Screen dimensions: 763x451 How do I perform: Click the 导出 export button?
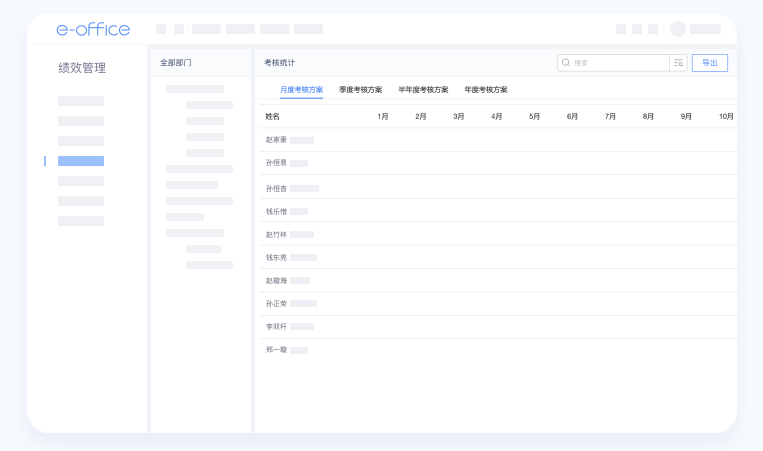tap(709, 62)
